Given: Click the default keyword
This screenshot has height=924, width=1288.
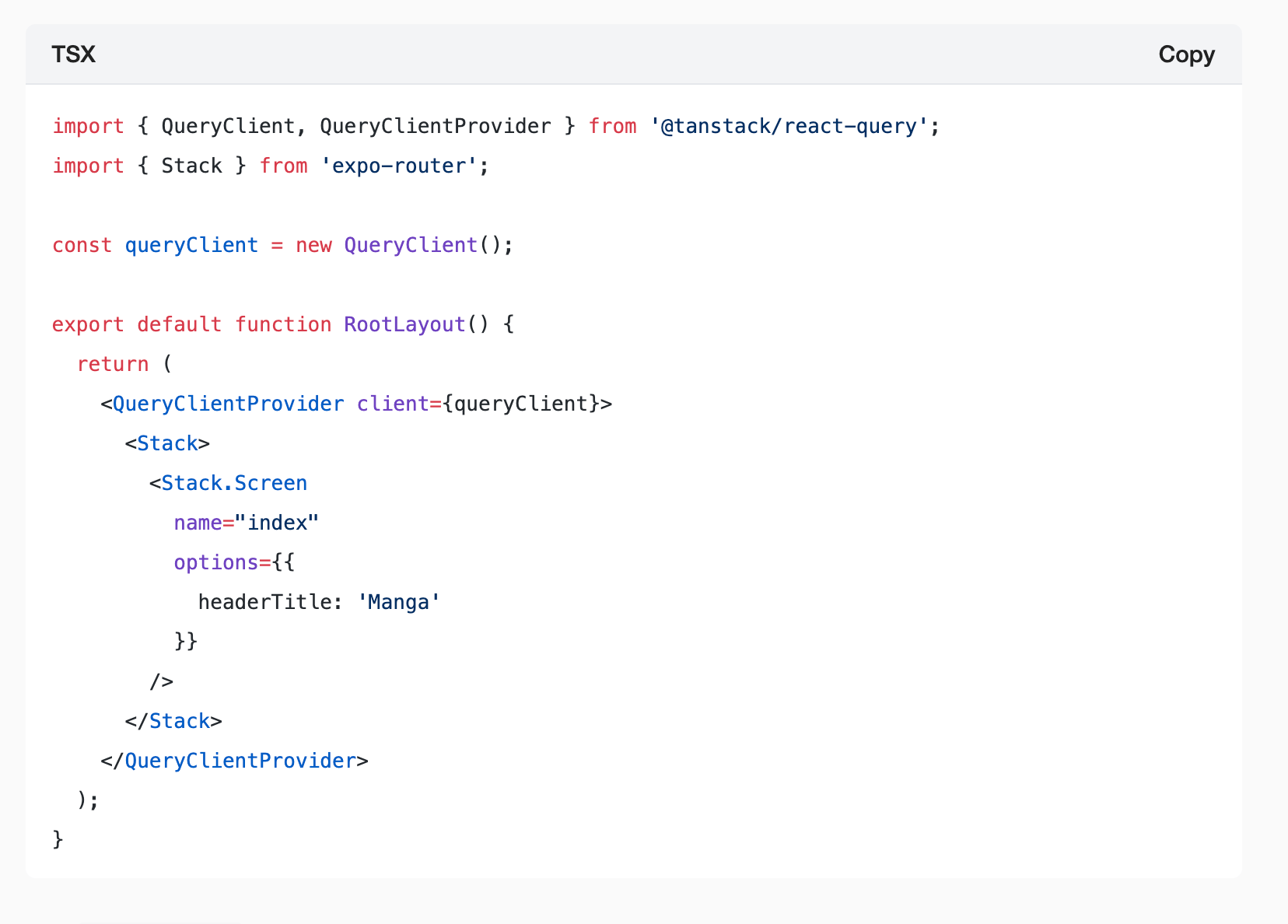Looking at the screenshot, I should 179,324.
